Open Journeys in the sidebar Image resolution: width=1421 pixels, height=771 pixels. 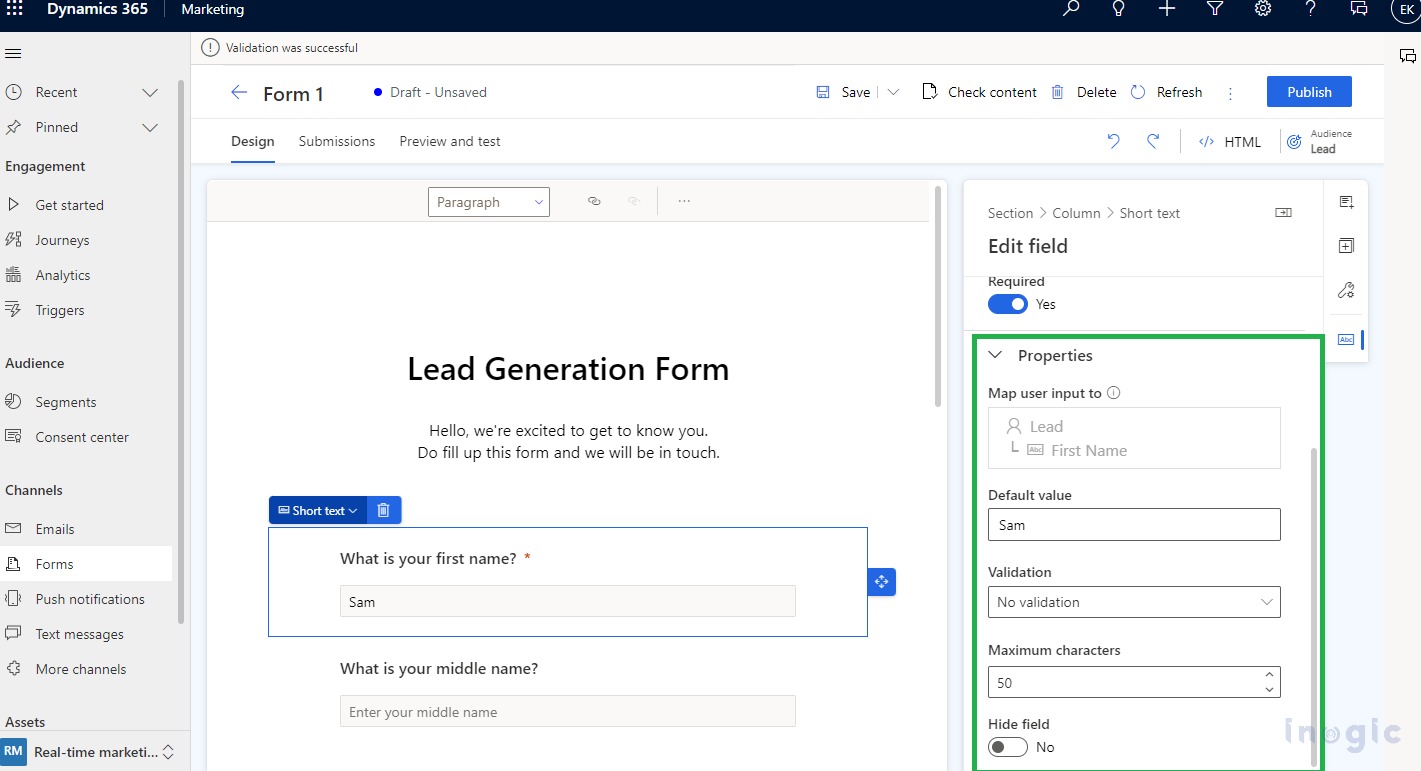(x=62, y=240)
